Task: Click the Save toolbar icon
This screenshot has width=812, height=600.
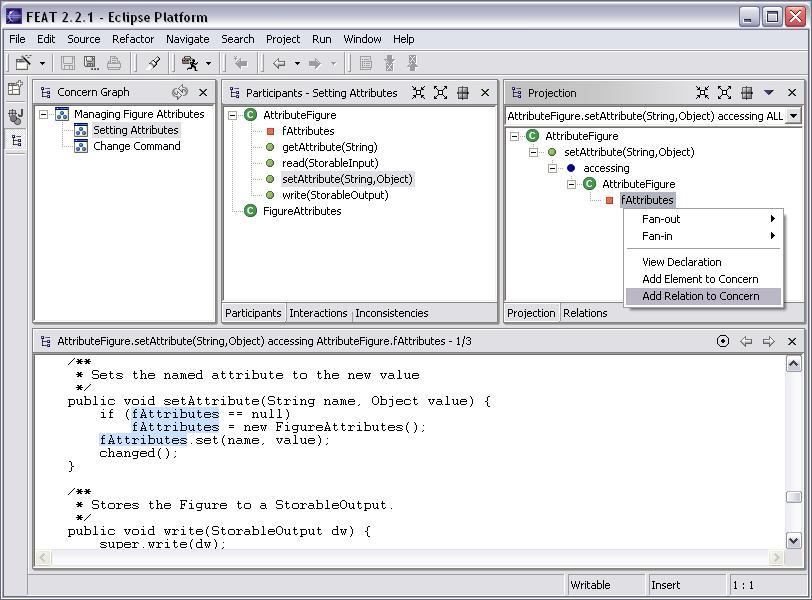Action: [x=67, y=63]
